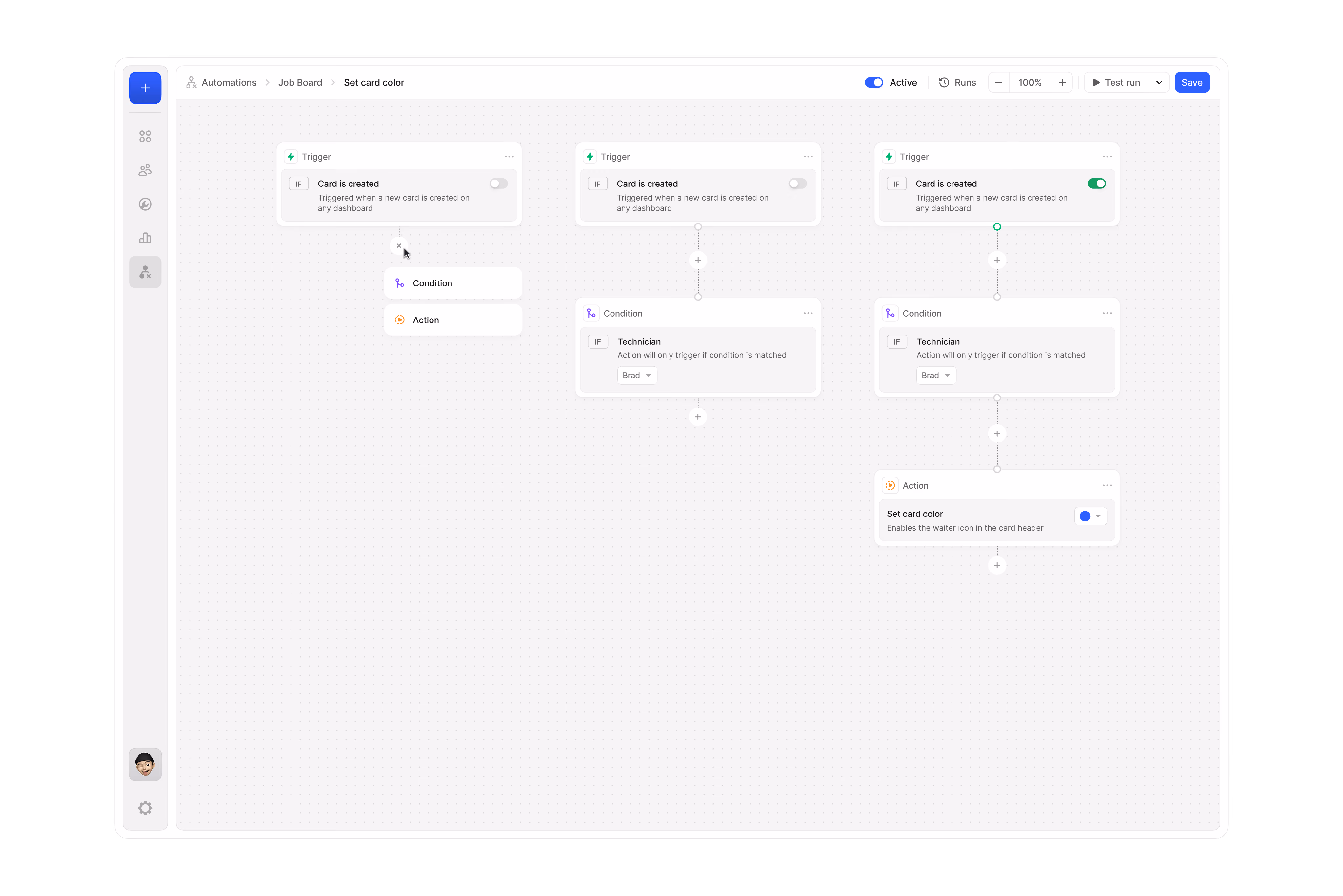Zoom out with the minus button

pos(999,82)
